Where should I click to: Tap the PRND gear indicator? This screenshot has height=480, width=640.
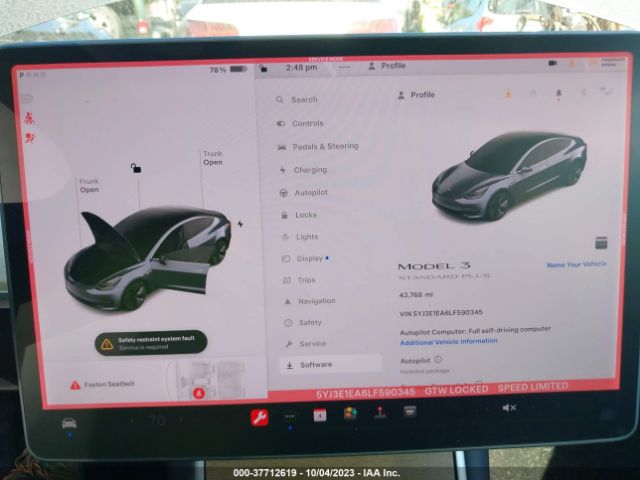(x=33, y=75)
